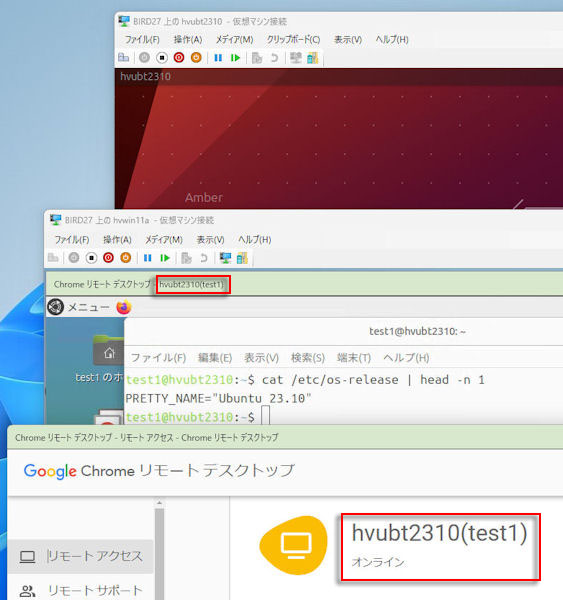563x600 pixels.
Task: Click Share icon at end of hvubt2310 toolbar
Action: point(313,58)
